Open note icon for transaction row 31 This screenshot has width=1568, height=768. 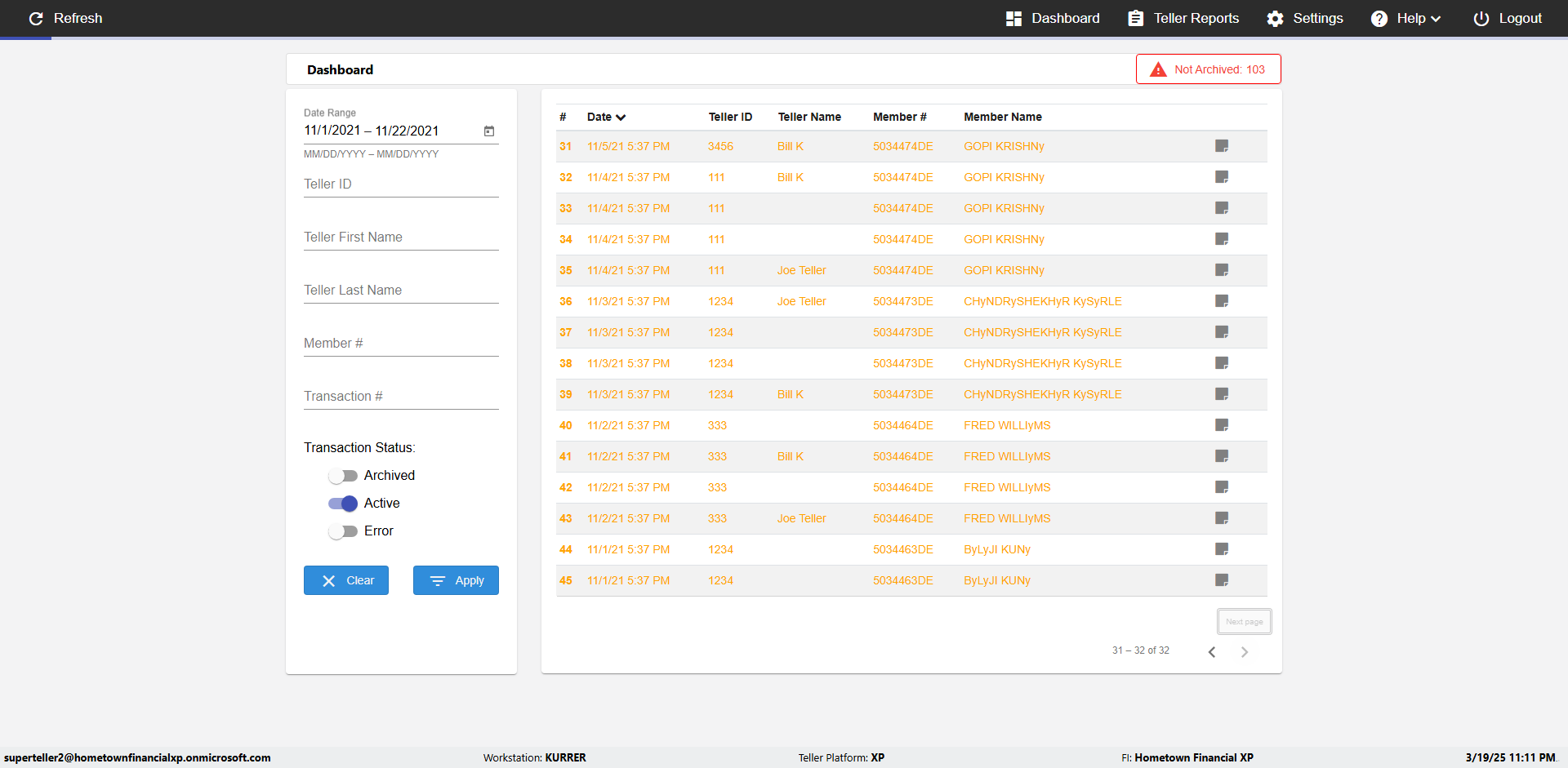[1222, 146]
